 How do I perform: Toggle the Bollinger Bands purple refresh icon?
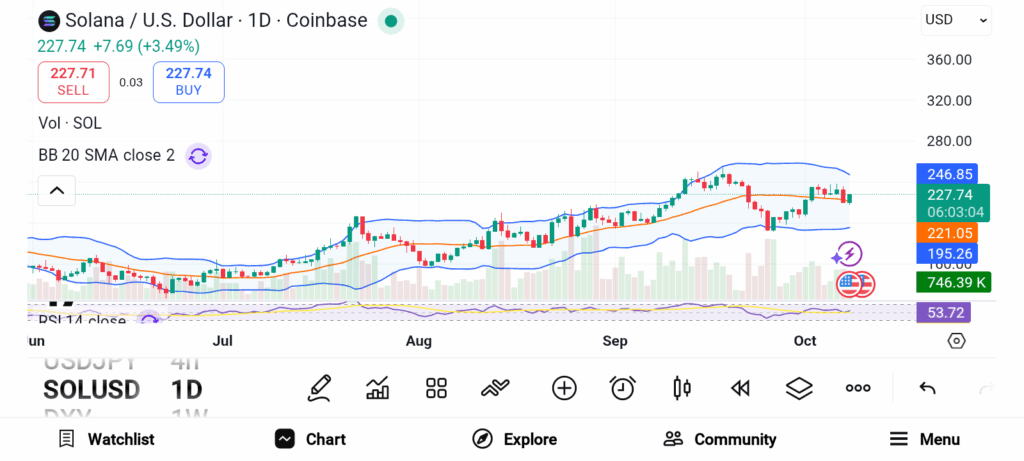[x=198, y=156]
